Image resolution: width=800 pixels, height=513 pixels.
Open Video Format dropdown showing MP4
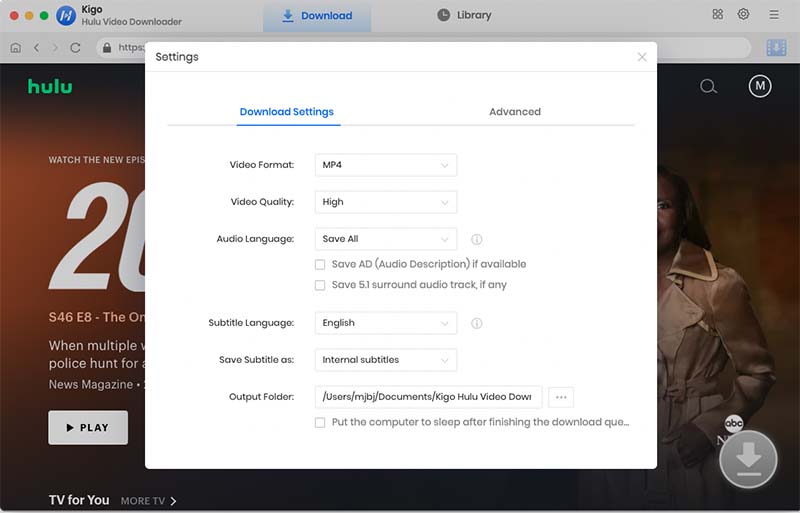[386, 165]
